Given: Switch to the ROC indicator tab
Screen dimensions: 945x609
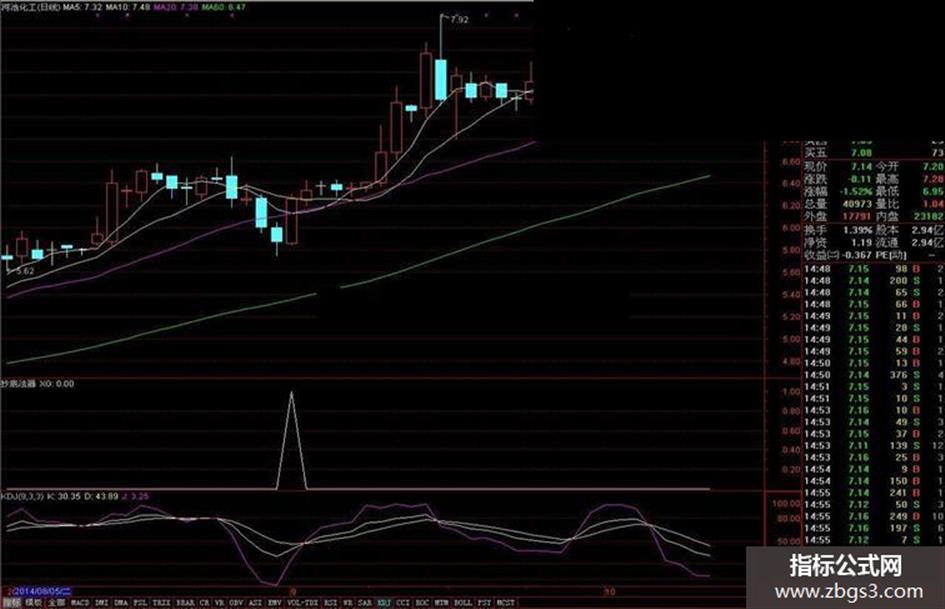Looking at the screenshot, I should point(422,602).
